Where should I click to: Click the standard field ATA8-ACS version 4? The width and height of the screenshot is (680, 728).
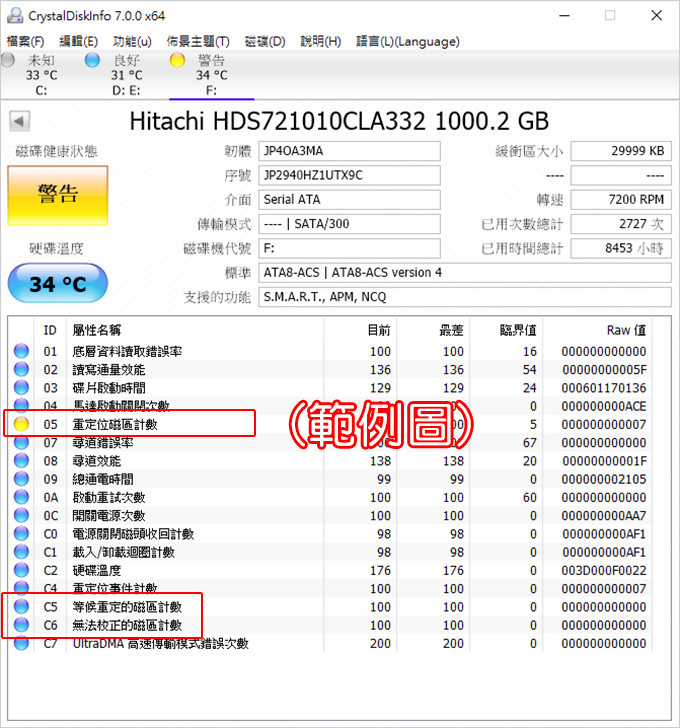[x=465, y=273]
